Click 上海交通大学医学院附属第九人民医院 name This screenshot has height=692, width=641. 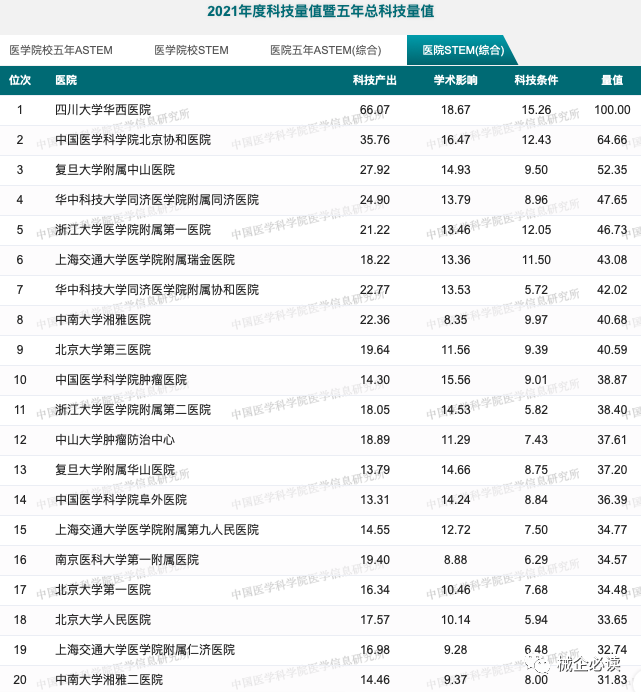point(157,530)
